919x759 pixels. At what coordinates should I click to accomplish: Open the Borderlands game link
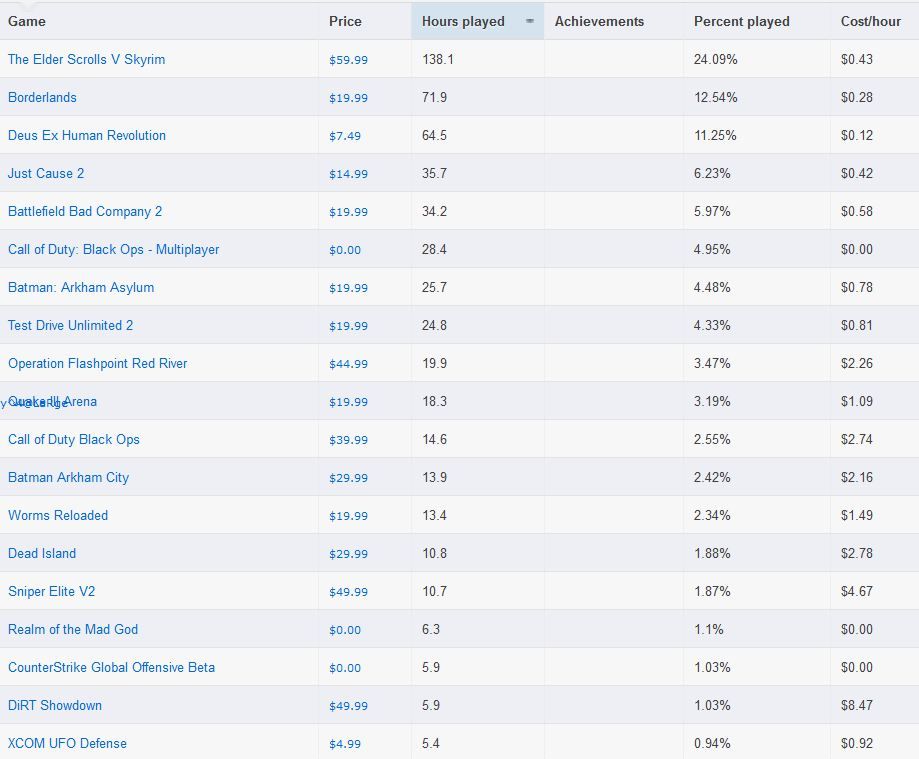pyautogui.click(x=42, y=97)
